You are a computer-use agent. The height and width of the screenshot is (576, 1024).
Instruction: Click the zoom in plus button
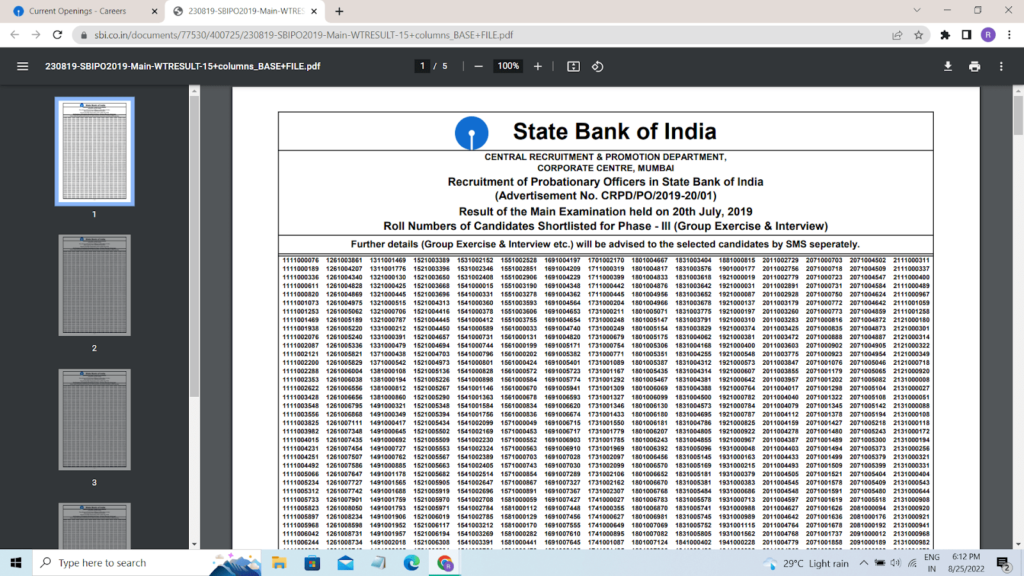coord(538,66)
